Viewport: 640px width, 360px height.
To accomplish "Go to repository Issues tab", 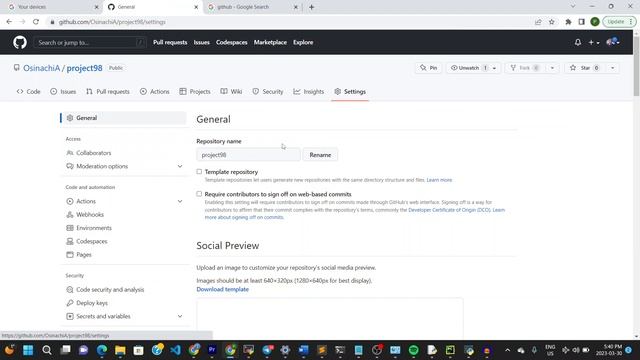I will click(63, 91).
